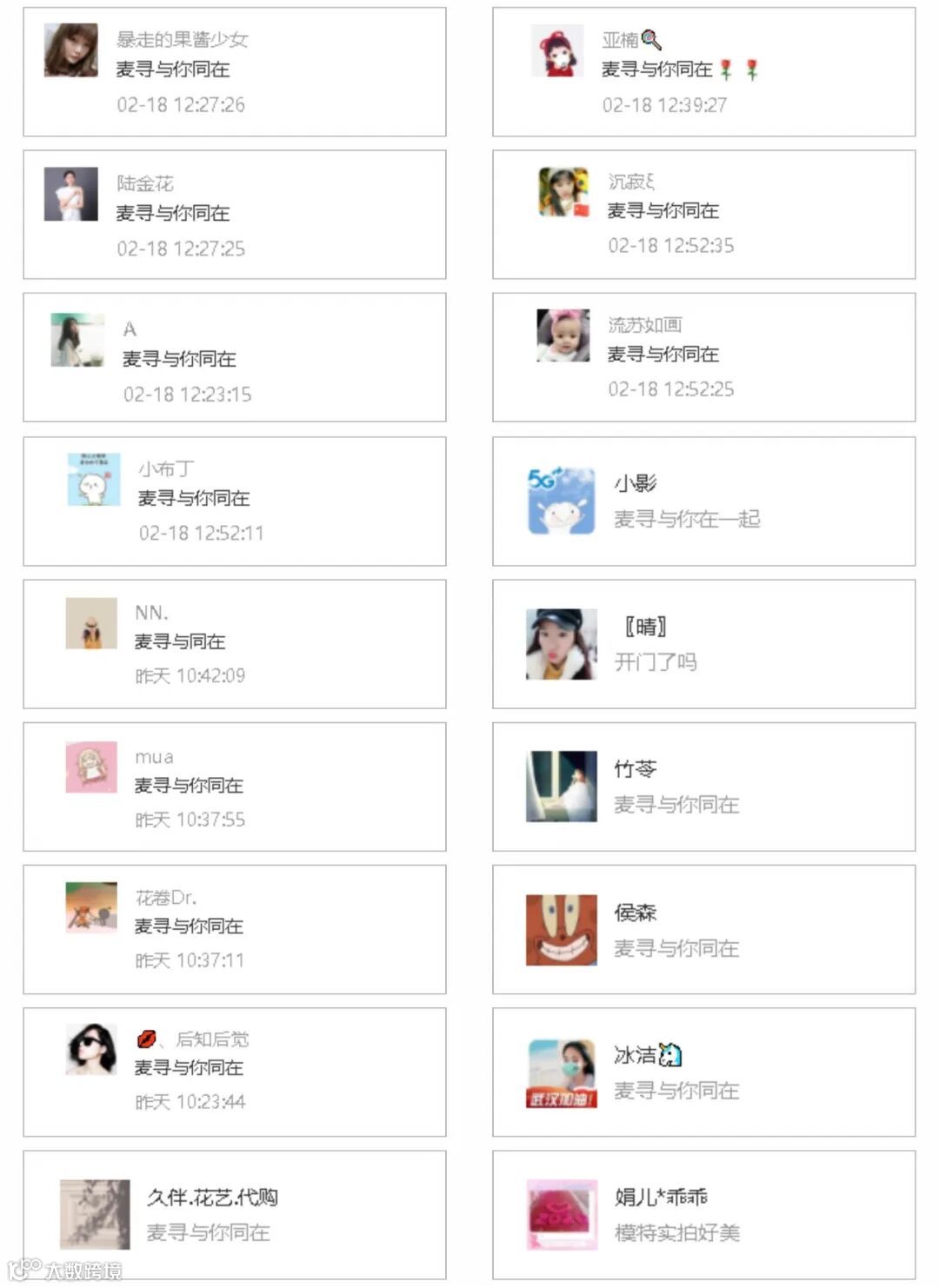939x1288 pixels.
Task: Open the 竹苓 conversation card
Action: coord(703,787)
